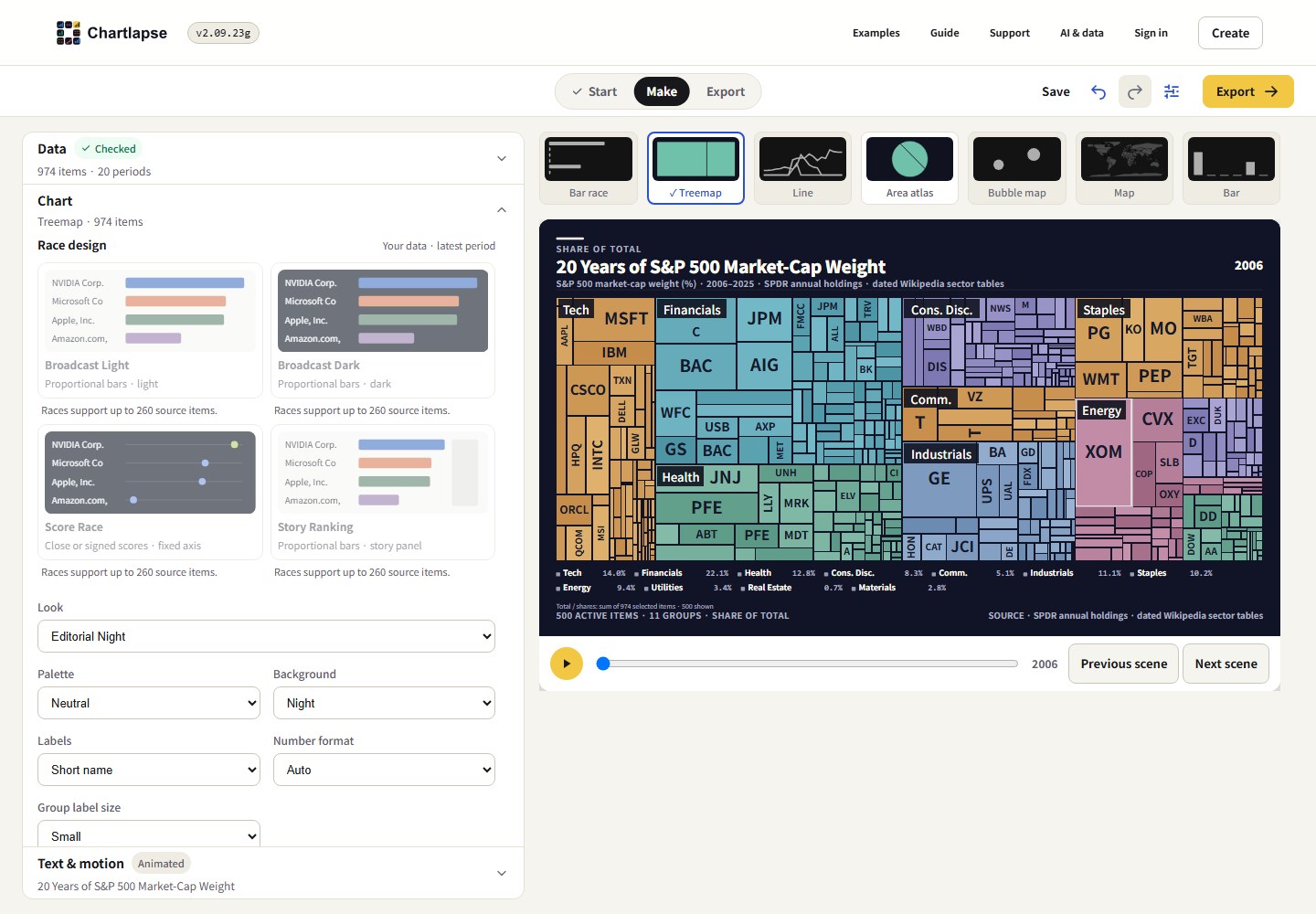This screenshot has width=1316, height=914.
Task: Click the BAC large treemap cell
Action: coord(695,366)
